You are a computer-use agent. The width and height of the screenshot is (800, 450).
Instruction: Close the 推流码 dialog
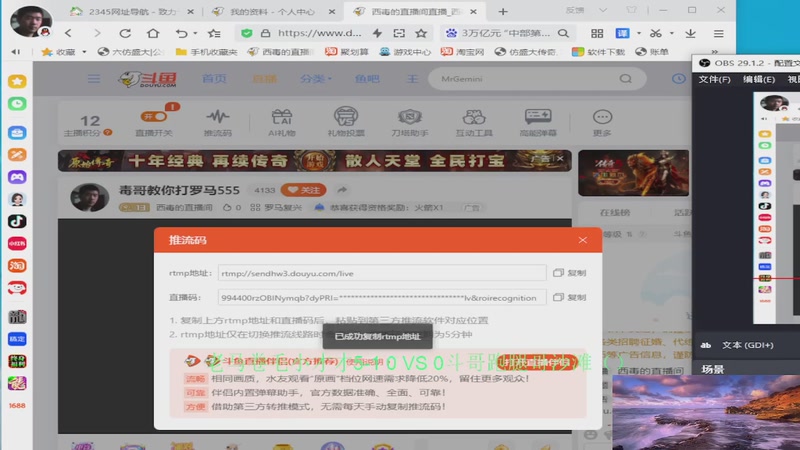tap(583, 240)
